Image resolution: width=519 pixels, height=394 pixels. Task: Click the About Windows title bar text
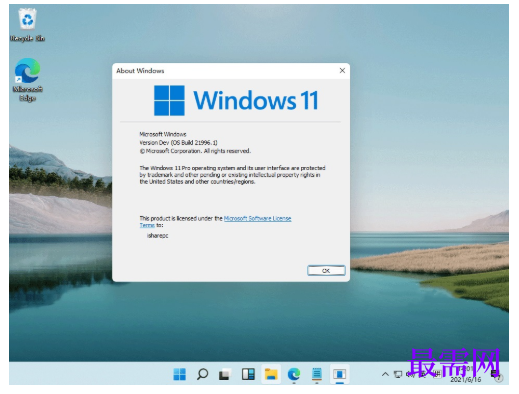(x=140, y=71)
